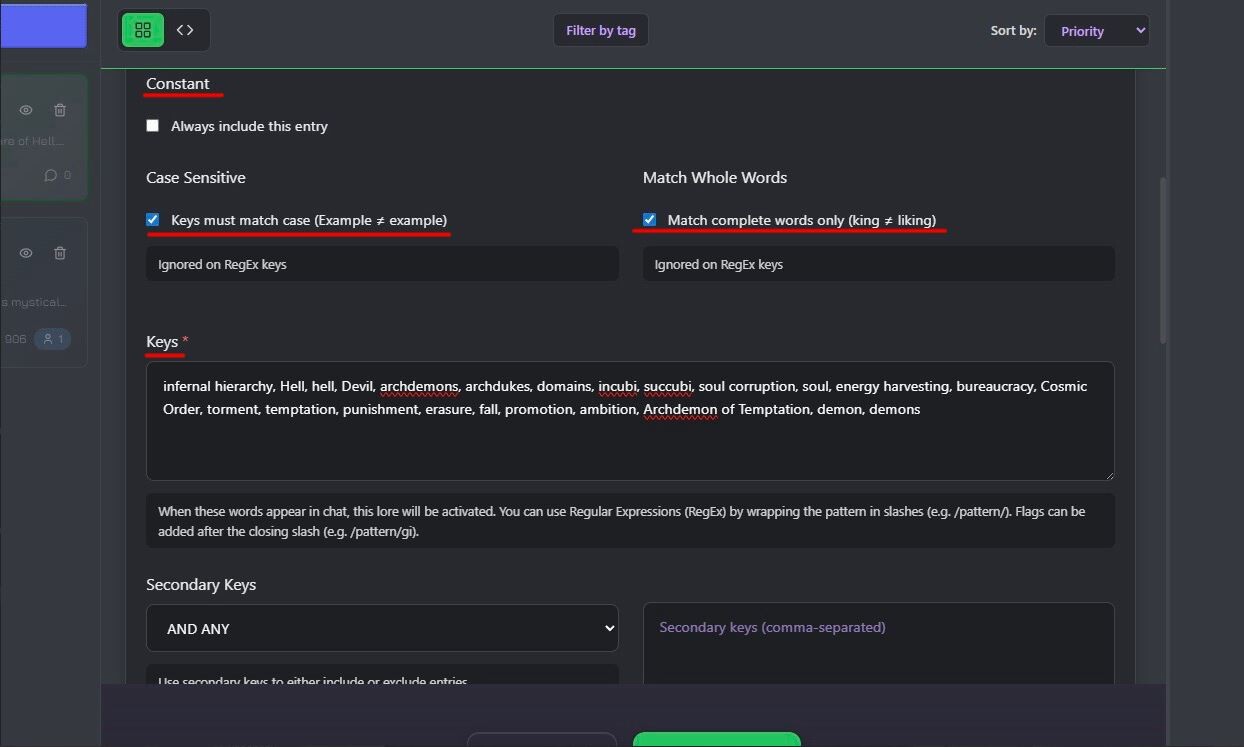The width and height of the screenshot is (1244, 747).
Task: Click the Filter by tag button
Action: pos(601,30)
